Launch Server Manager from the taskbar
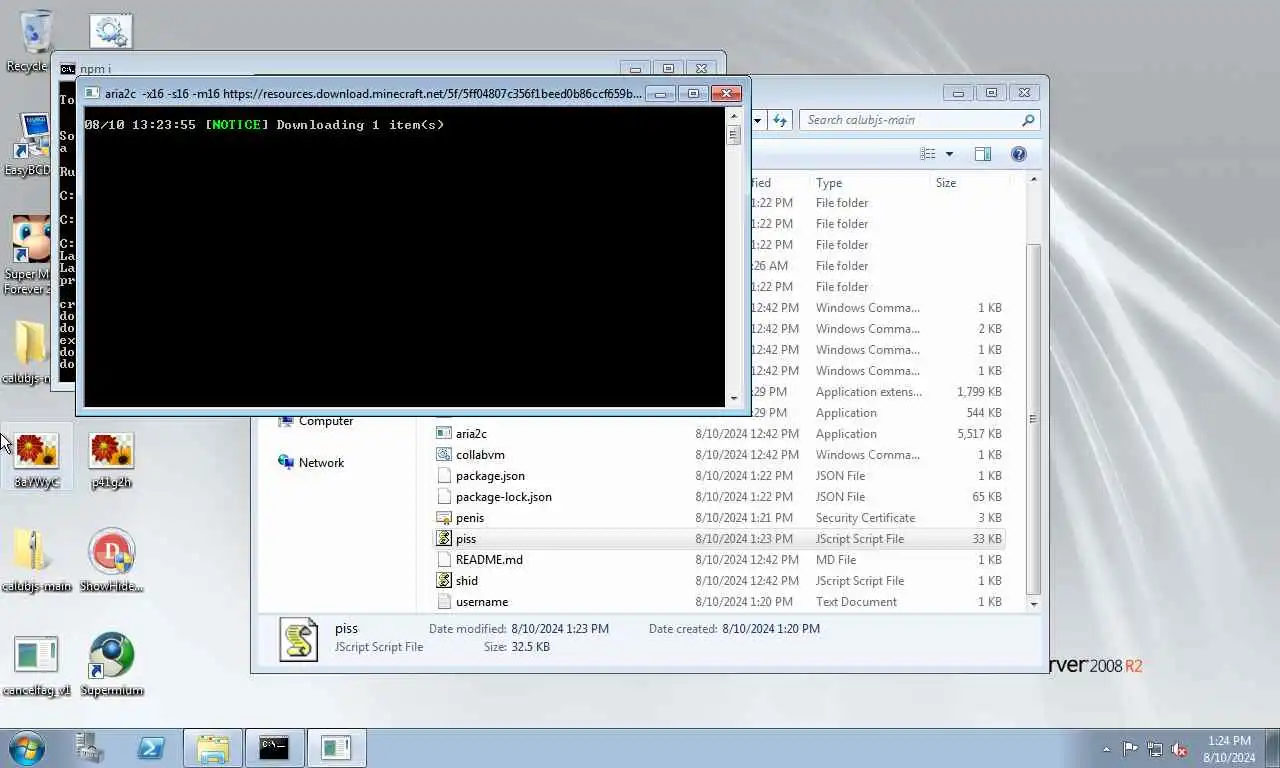Viewport: 1280px width, 768px height. (x=89, y=748)
